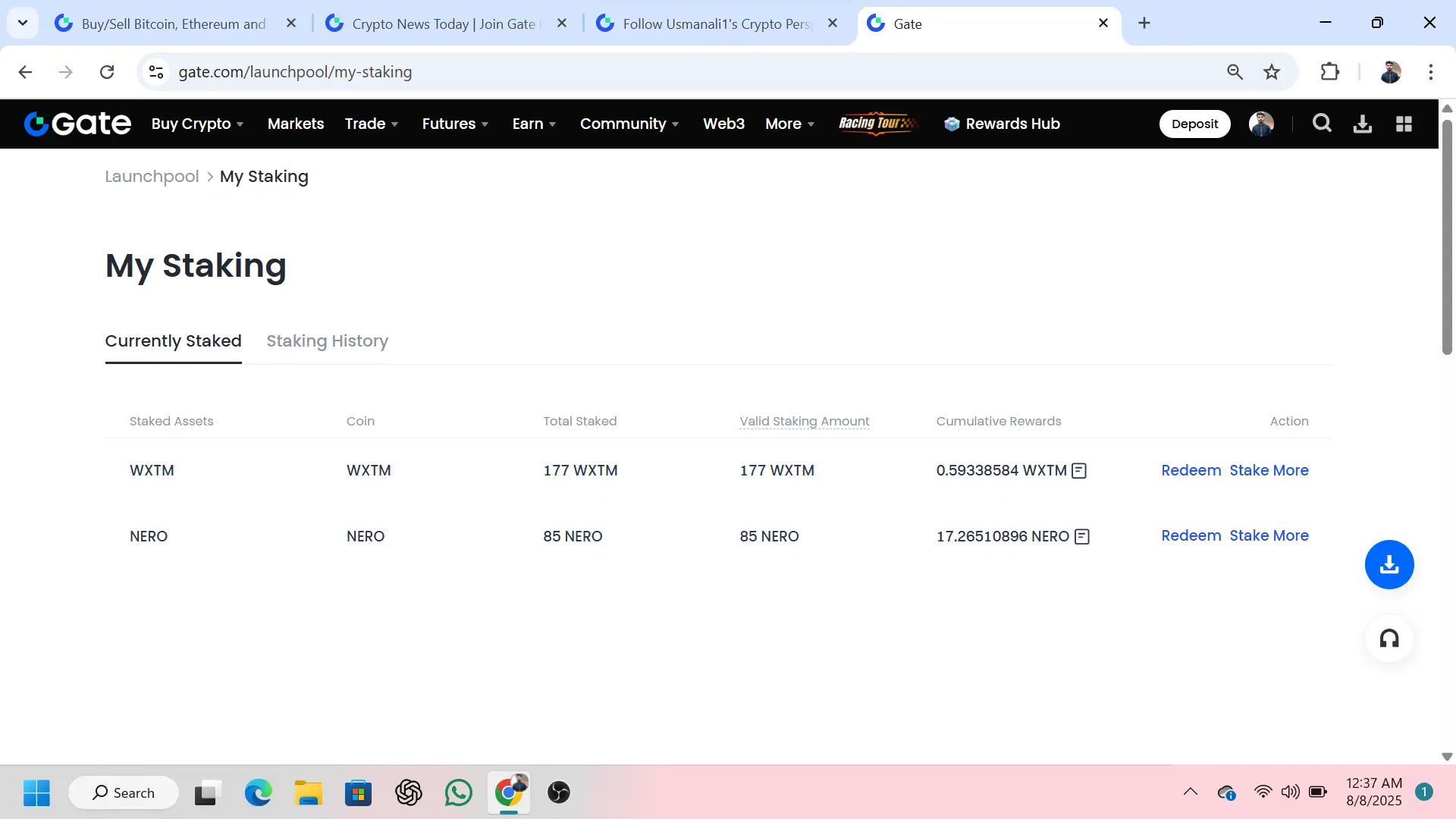Image resolution: width=1456 pixels, height=819 pixels.
Task: Open Rewards Hub in the header
Action: [1002, 124]
